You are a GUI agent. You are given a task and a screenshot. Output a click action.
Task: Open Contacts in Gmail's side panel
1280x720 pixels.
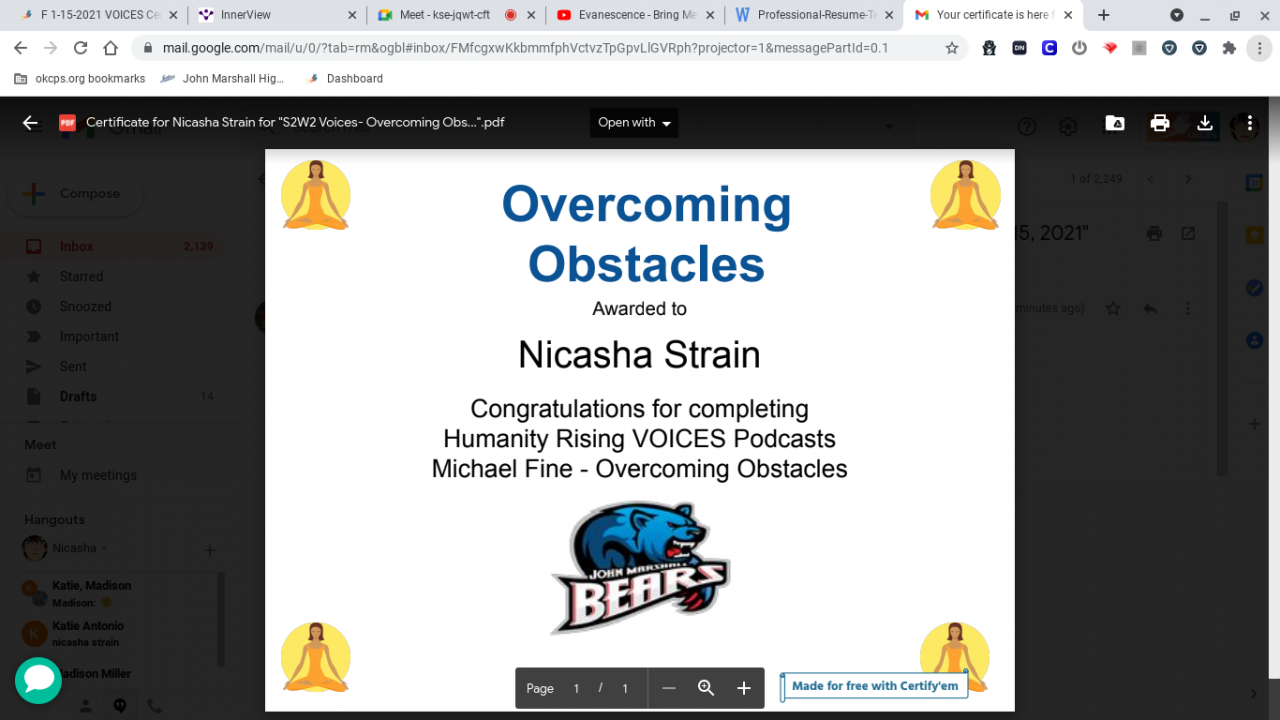tap(1254, 340)
